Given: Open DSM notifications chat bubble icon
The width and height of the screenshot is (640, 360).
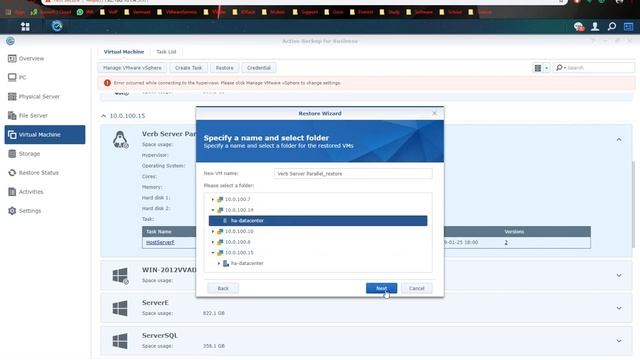Looking at the screenshot, I should coord(578,27).
